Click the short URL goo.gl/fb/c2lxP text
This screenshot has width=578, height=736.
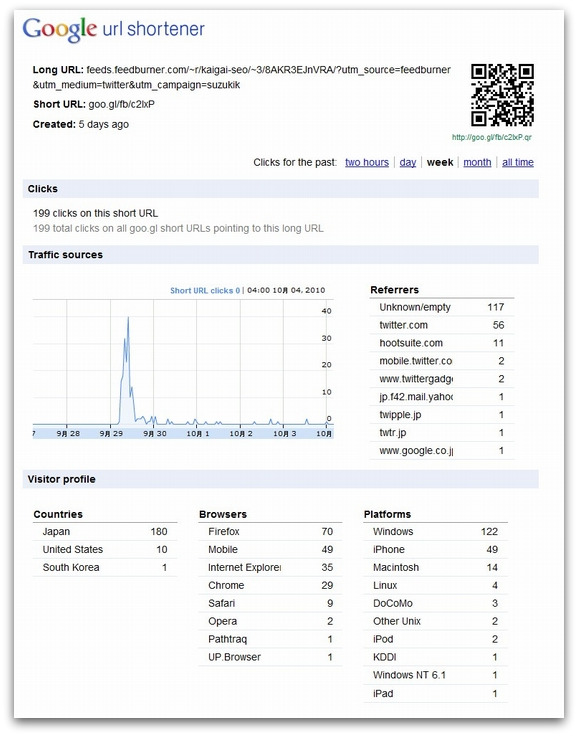coord(121,104)
